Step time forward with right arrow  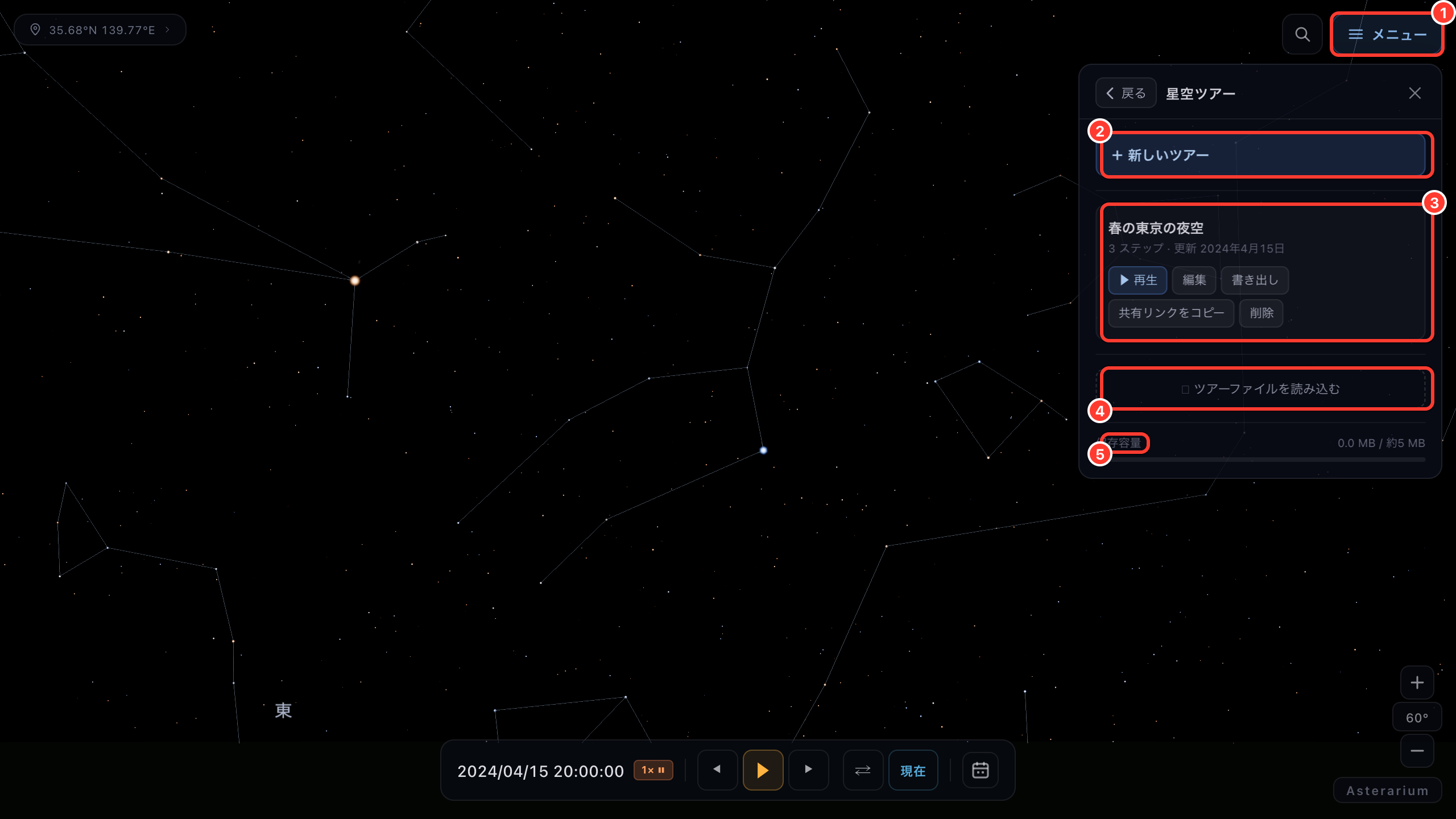808,770
